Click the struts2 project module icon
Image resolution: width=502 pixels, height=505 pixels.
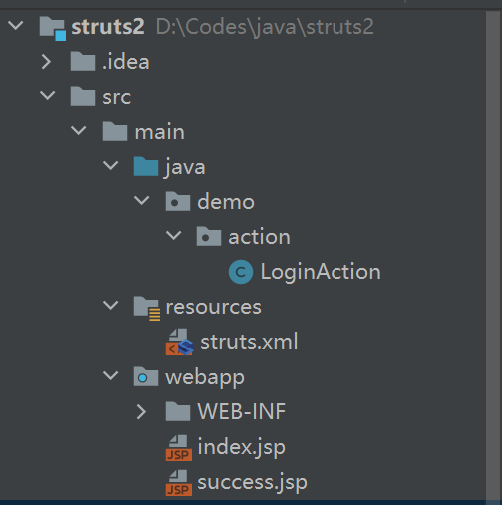[53, 29]
